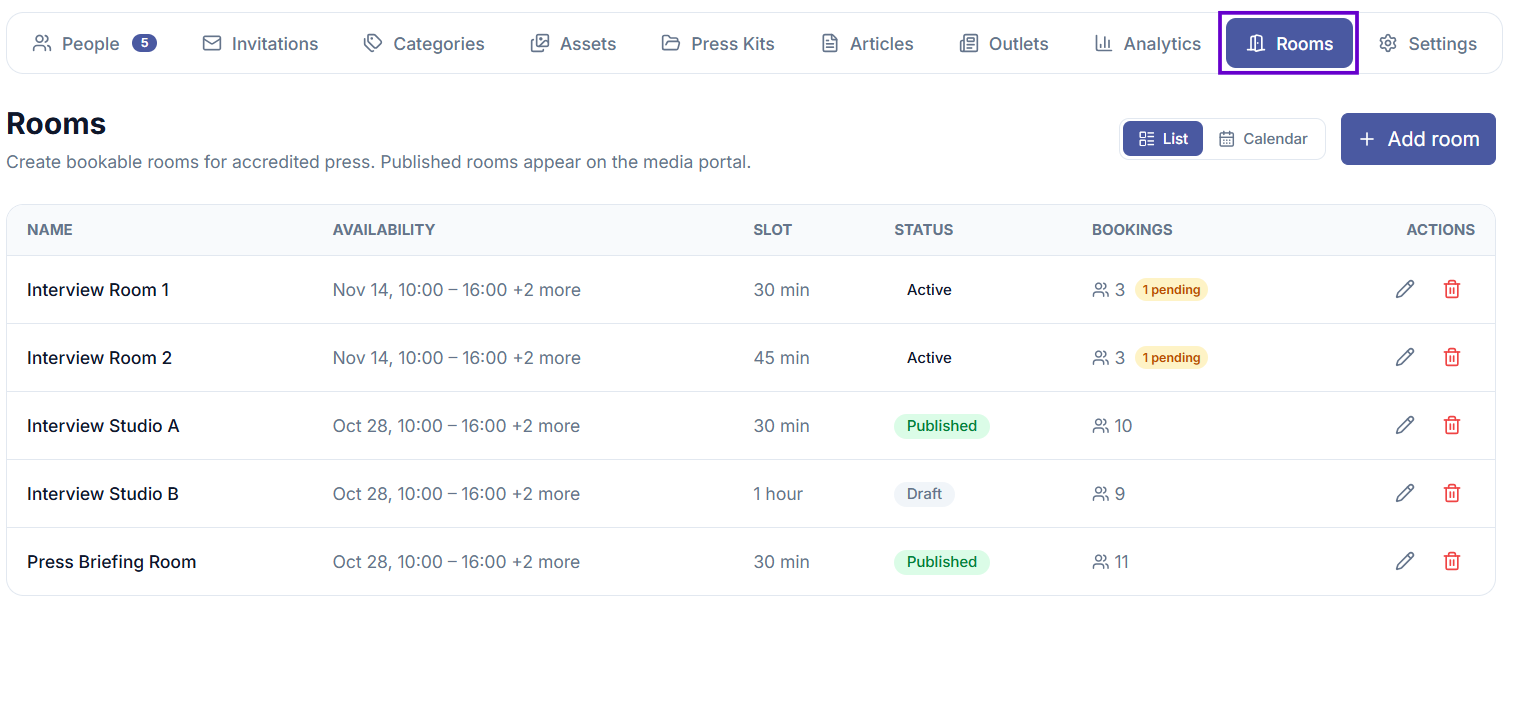Click the 1 hour slot value
The width and height of the screenshot is (1520, 727).
pos(778,494)
